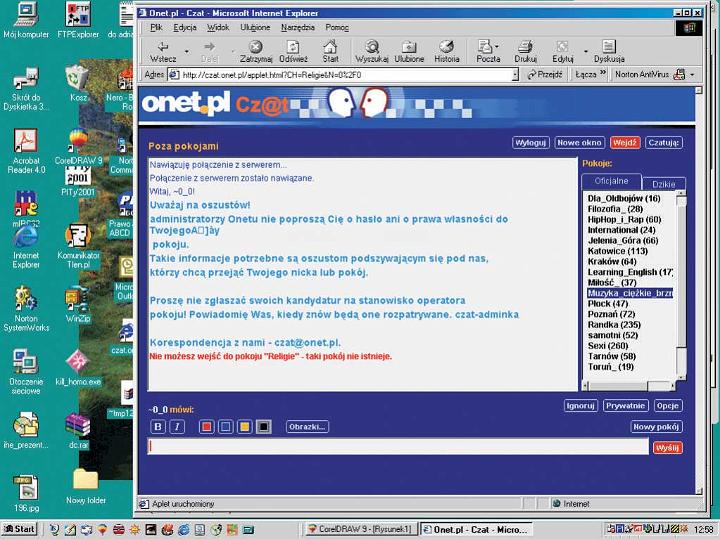The height and width of the screenshot is (539, 720).
Task: Open the Nowy folder desktop folder
Action: click(x=85, y=487)
